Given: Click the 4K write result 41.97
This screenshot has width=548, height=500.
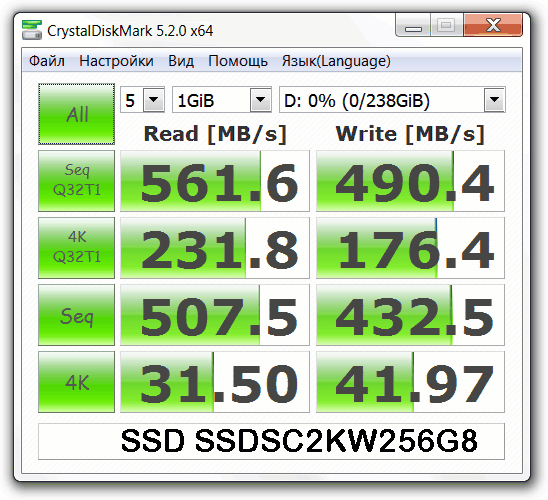Looking at the screenshot, I should pos(410,382).
